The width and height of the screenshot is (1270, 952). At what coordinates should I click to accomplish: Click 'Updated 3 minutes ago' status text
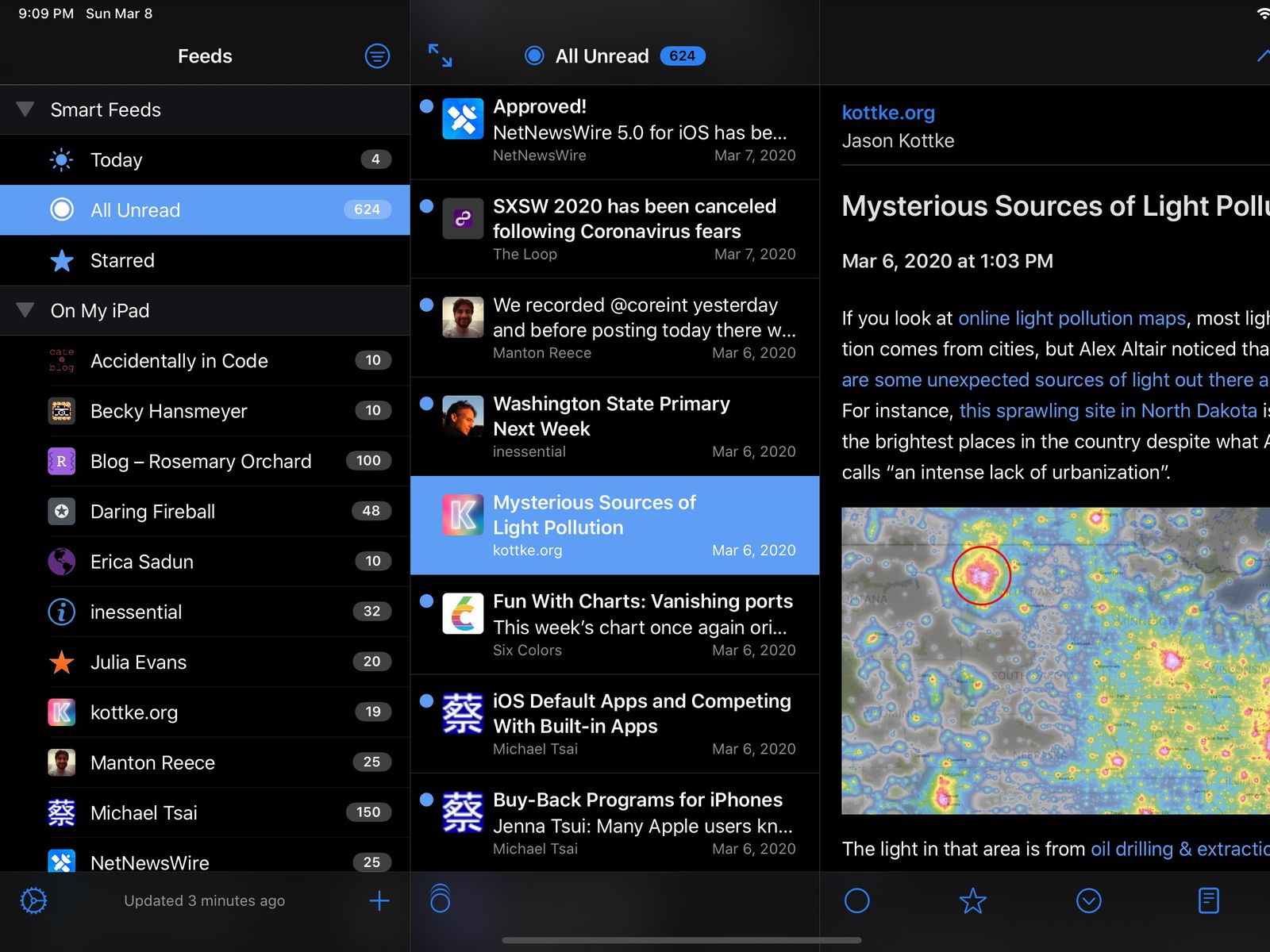(x=204, y=900)
